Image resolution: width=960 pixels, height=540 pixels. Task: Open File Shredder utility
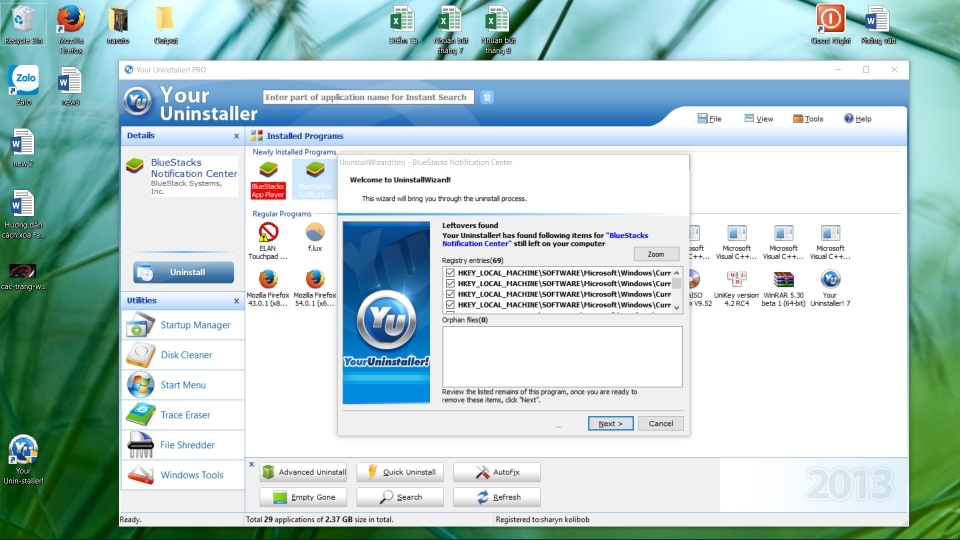pos(183,444)
